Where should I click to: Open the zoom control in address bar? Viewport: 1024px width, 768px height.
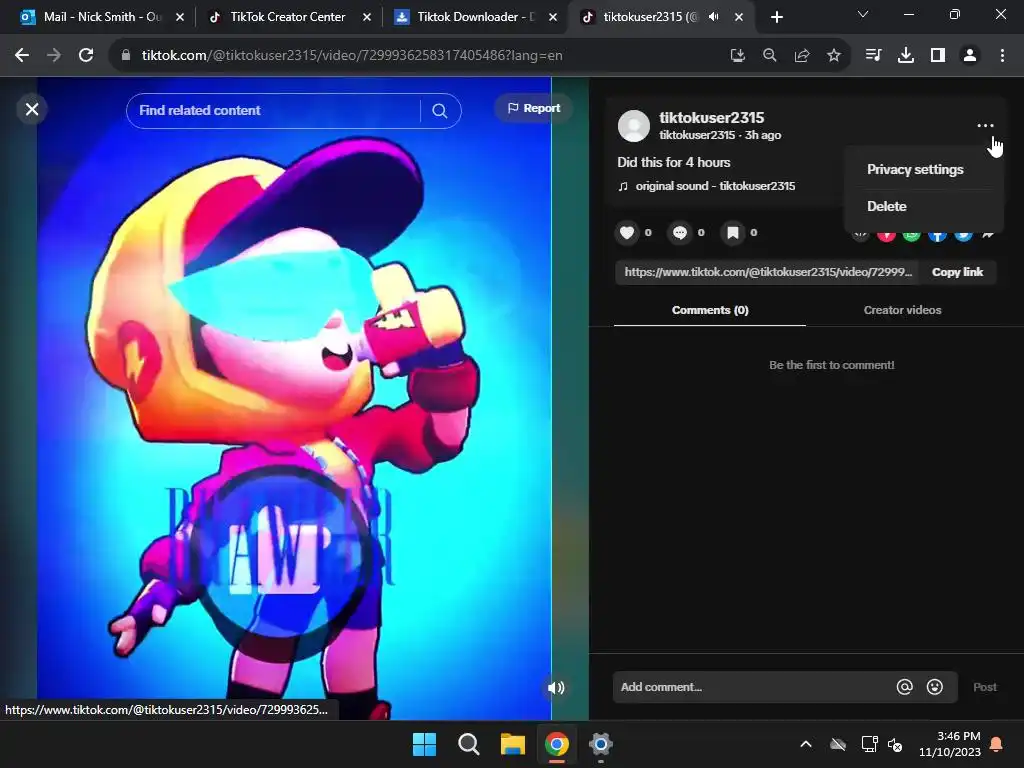click(x=770, y=56)
